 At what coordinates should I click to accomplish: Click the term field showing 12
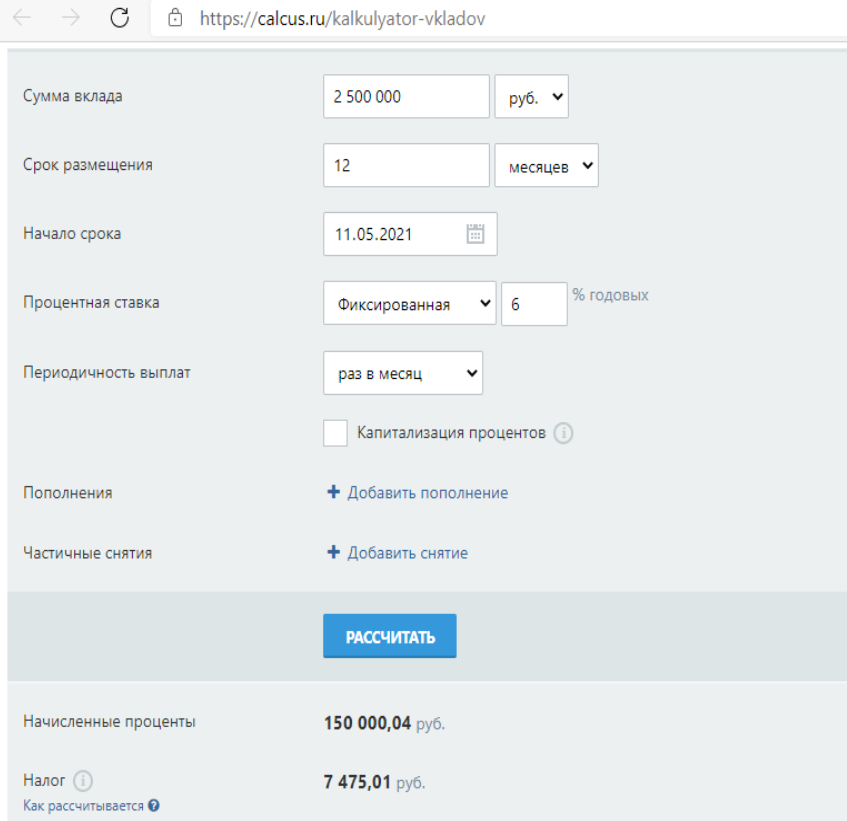point(406,165)
